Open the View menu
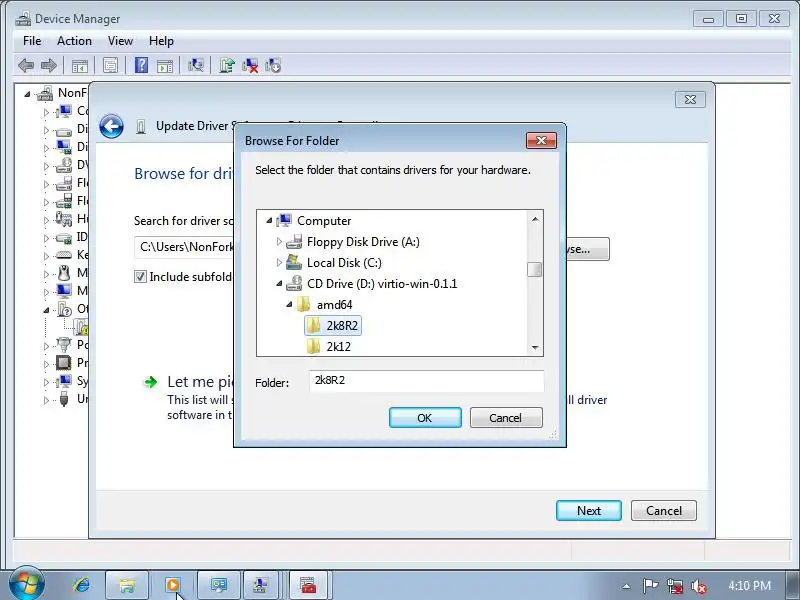 click(x=120, y=41)
